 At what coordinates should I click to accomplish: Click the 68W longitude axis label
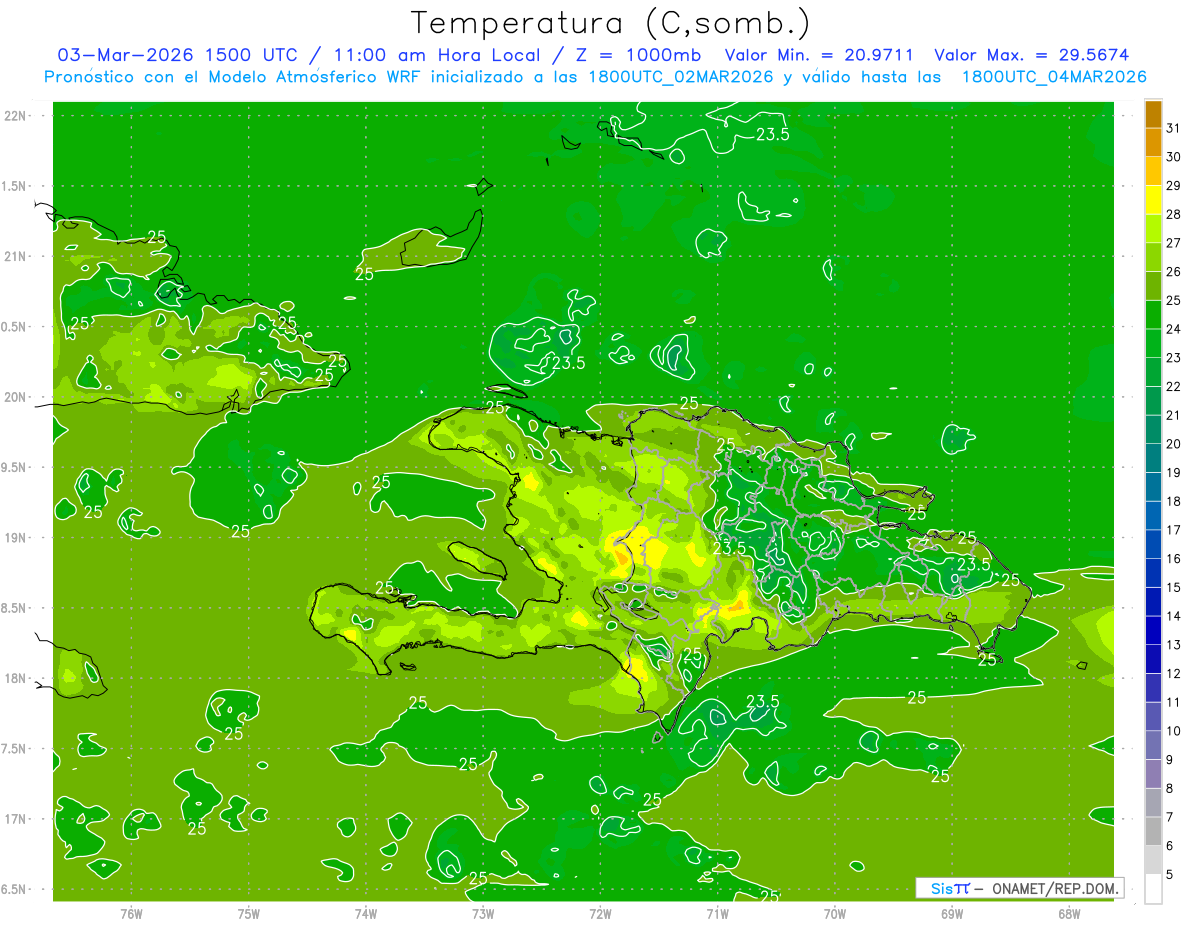coord(1069,913)
